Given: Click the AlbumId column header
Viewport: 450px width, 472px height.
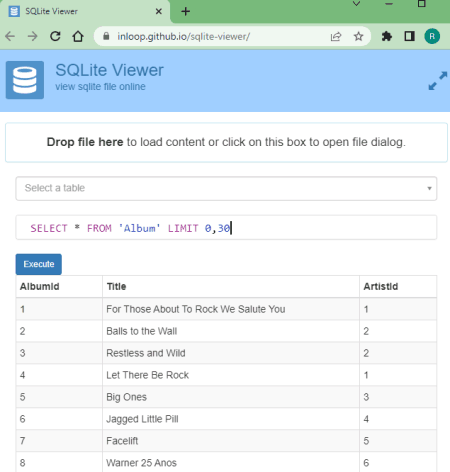Looking at the screenshot, I should point(59,286).
